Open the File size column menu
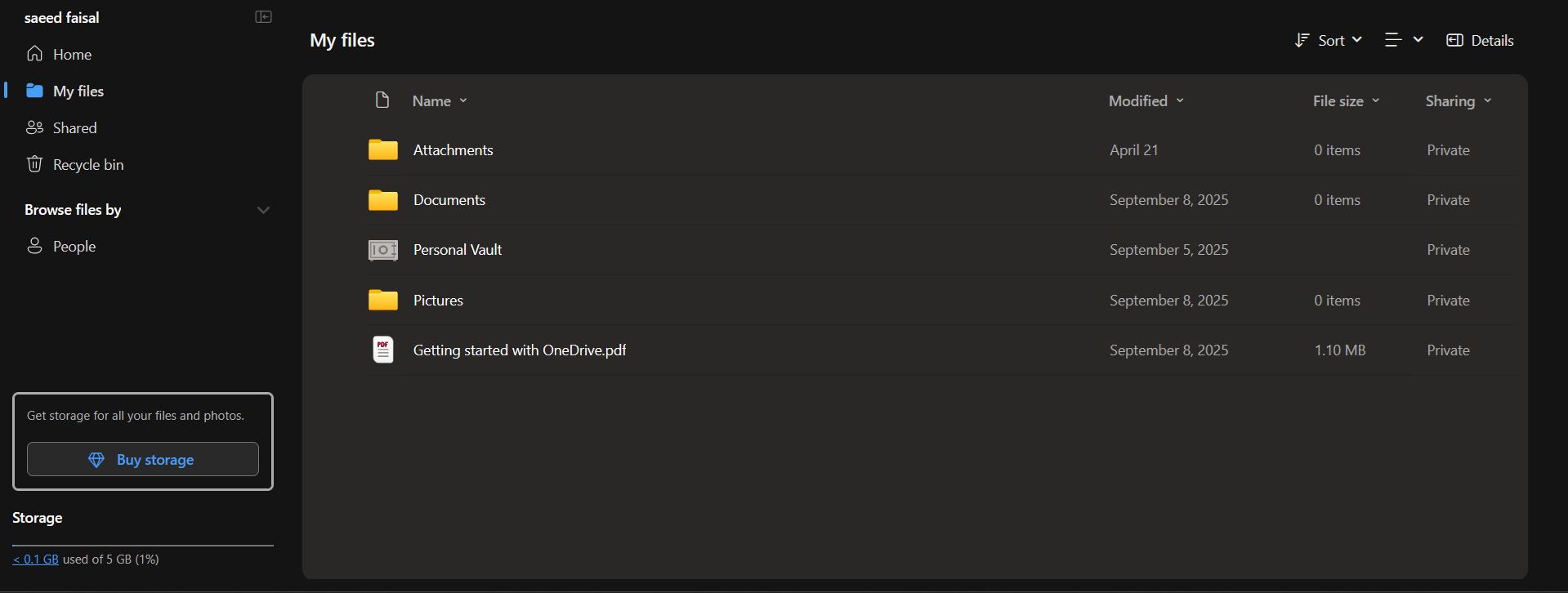The image size is (1568, 593). coord(1346,100)
